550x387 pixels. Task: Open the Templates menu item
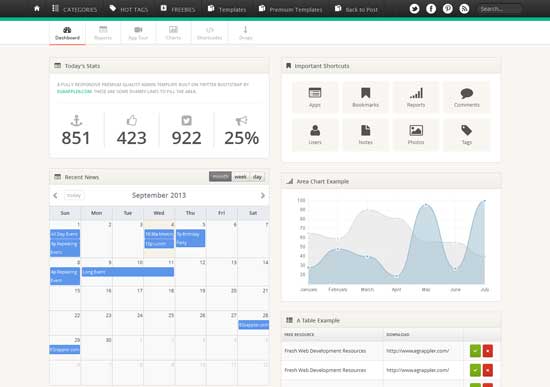click(227, 9)
